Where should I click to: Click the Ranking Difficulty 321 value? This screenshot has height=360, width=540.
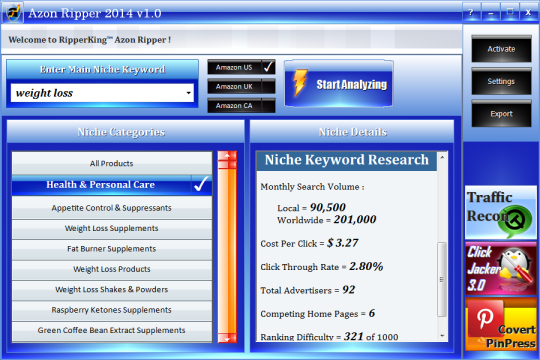(x=353, y=336)
